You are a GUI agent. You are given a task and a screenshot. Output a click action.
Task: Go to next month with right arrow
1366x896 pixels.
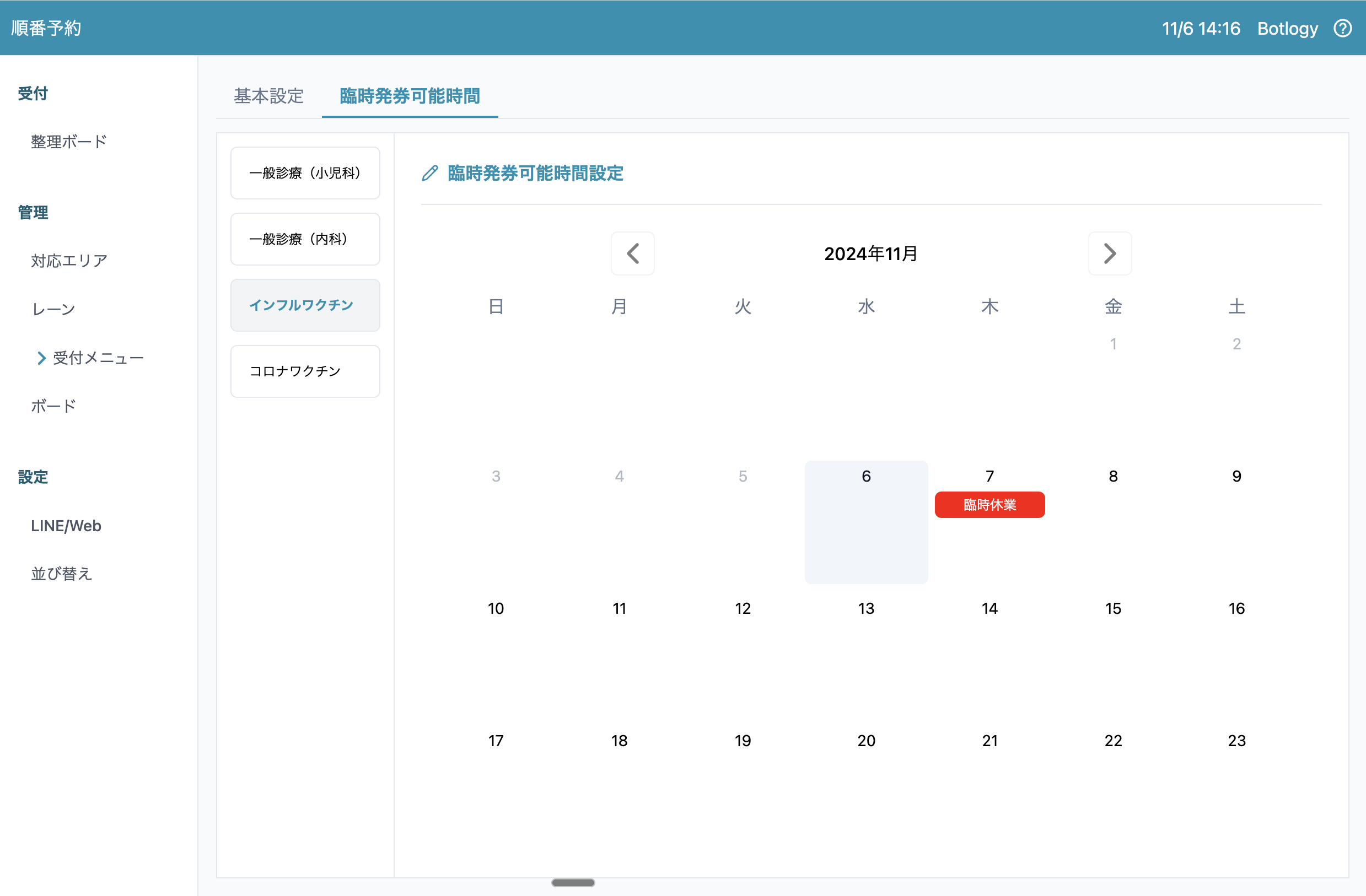(1110, 253)
